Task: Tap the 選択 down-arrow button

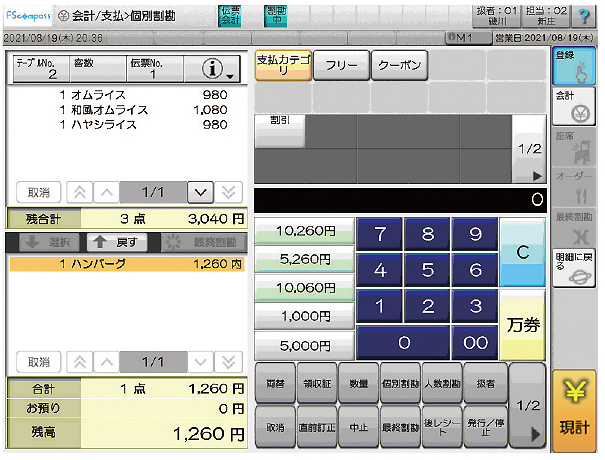Action: coord(49,242)
